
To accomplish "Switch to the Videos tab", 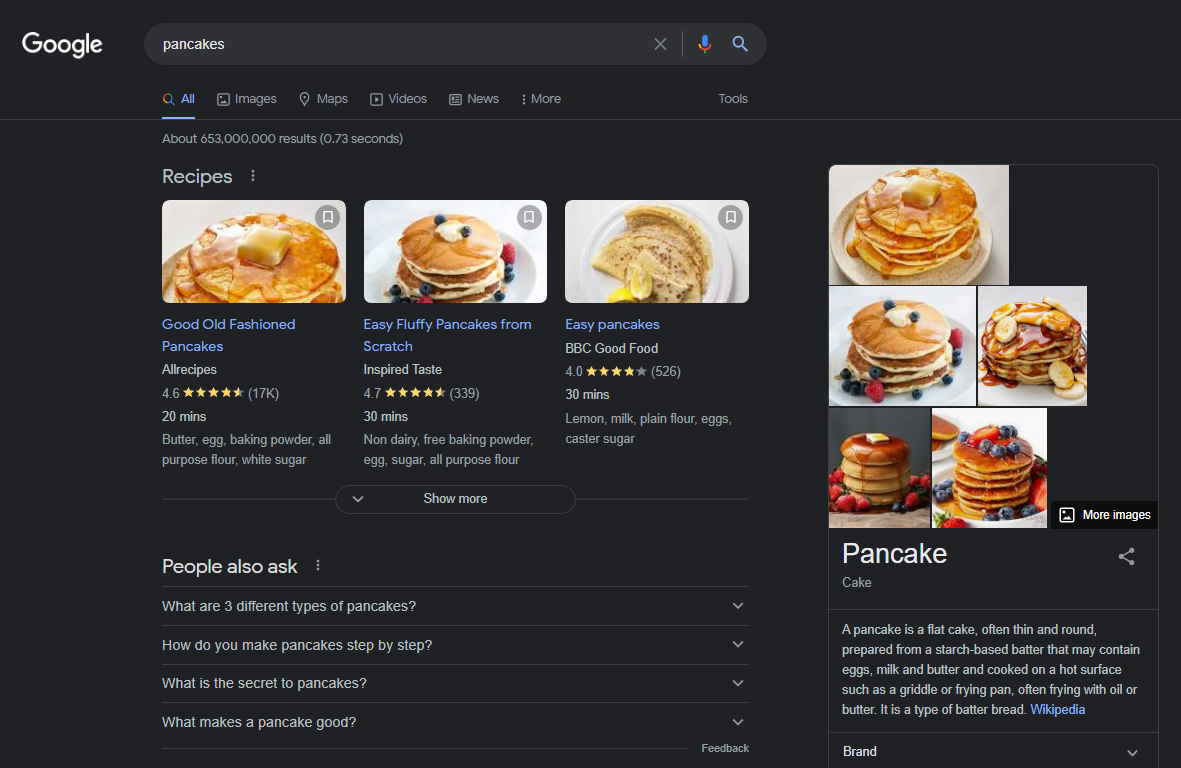I will 398,99.
